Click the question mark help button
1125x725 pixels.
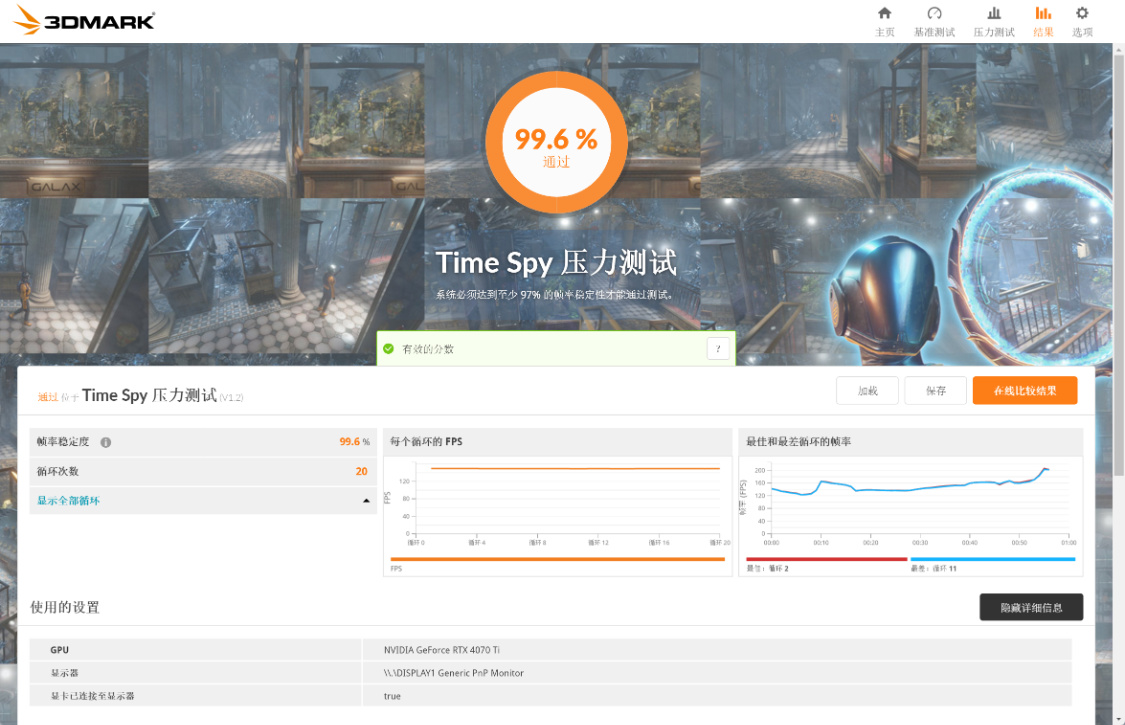point(717,349)
